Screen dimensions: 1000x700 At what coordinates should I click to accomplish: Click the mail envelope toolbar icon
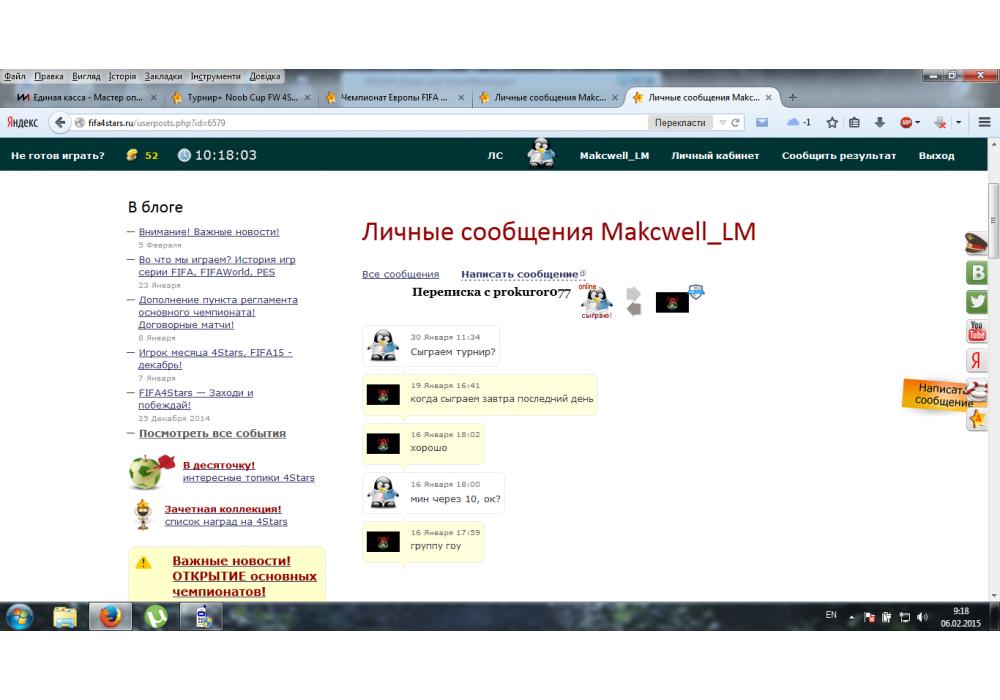(762, 122)
